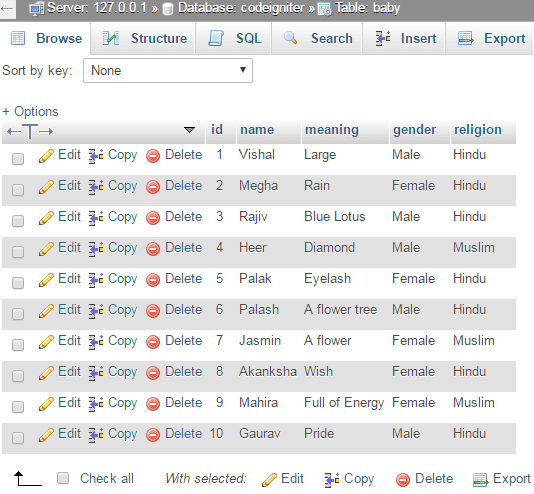Click the With selected Export icon
Screen dimensions: 534x494
coord(481,480)
